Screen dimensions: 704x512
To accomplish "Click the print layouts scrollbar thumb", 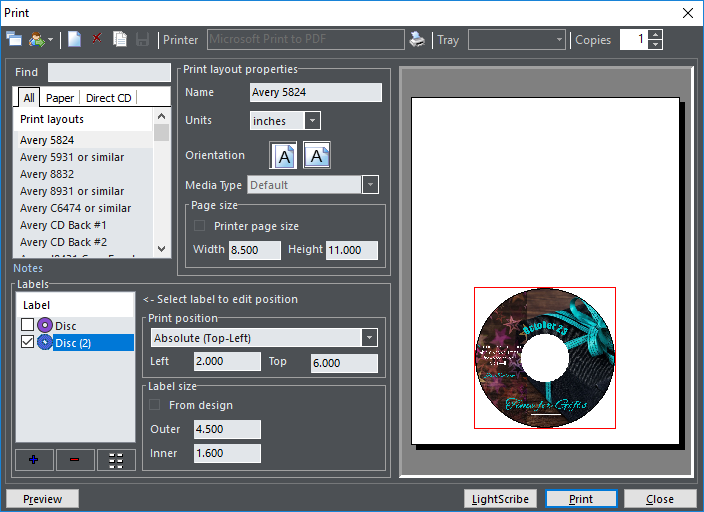I will pos(162,132).
